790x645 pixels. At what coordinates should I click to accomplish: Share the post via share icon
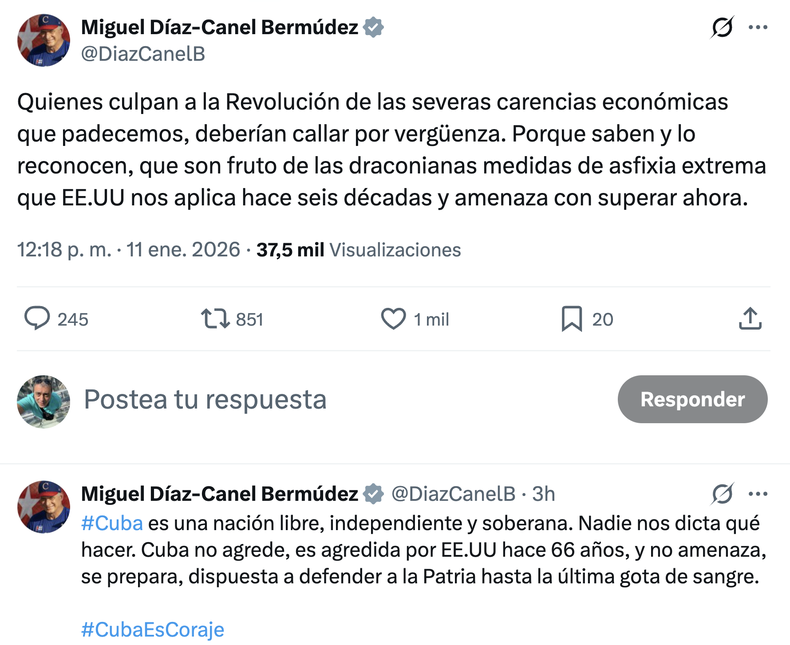750,318
